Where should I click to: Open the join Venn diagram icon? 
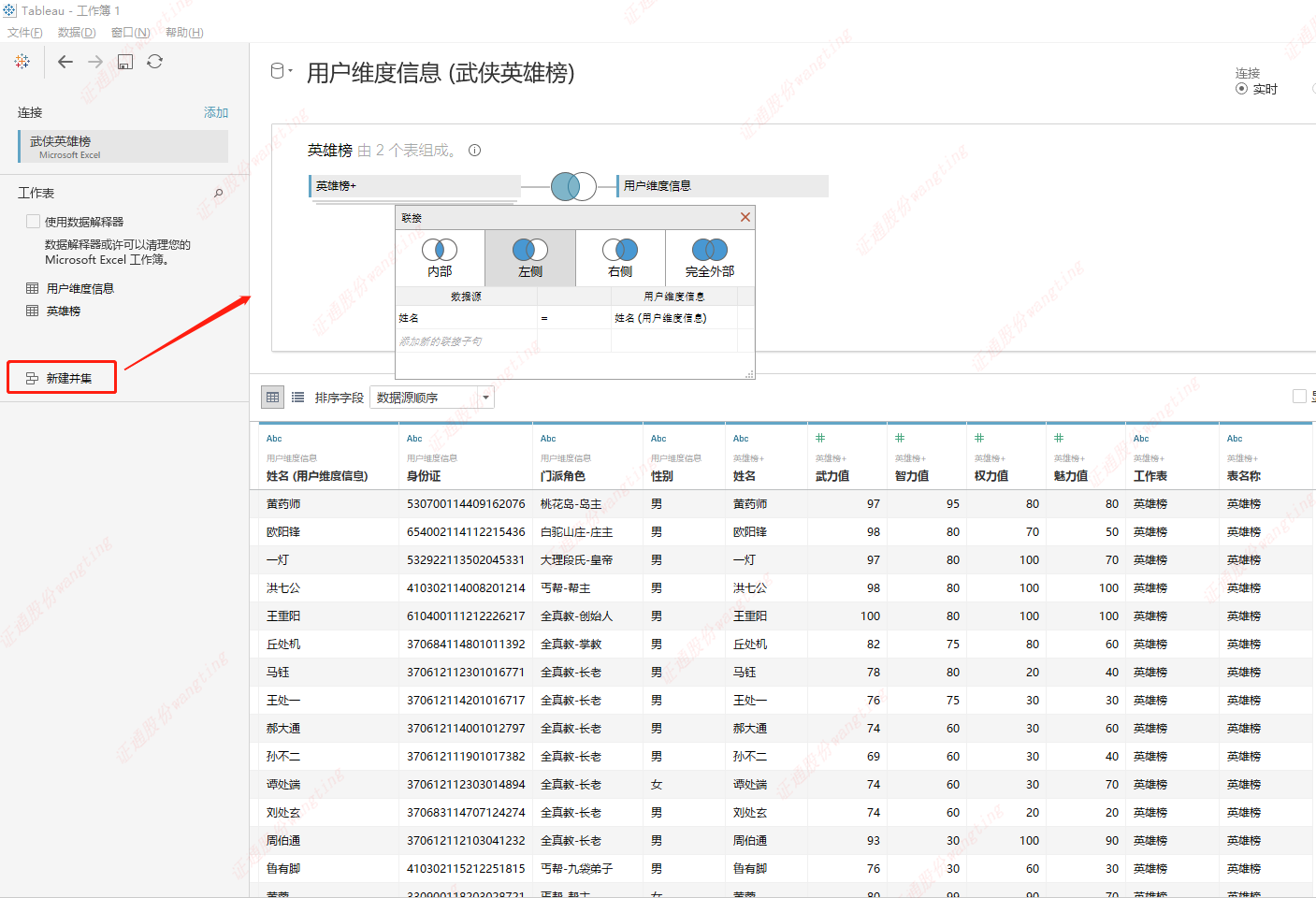pyautogui.click(x=573, y=186)
